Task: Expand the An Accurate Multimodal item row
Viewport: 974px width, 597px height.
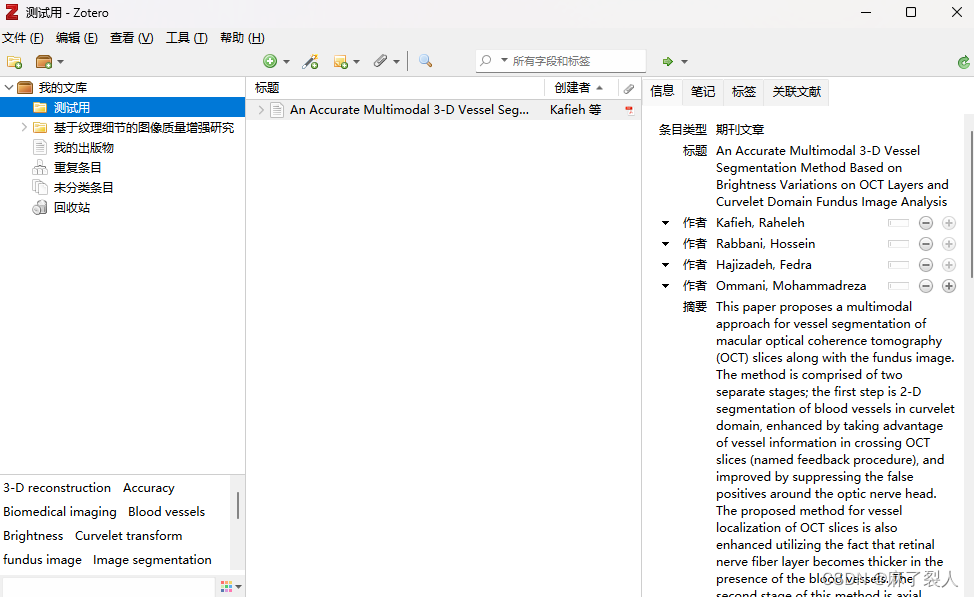Action: (262, 110)
